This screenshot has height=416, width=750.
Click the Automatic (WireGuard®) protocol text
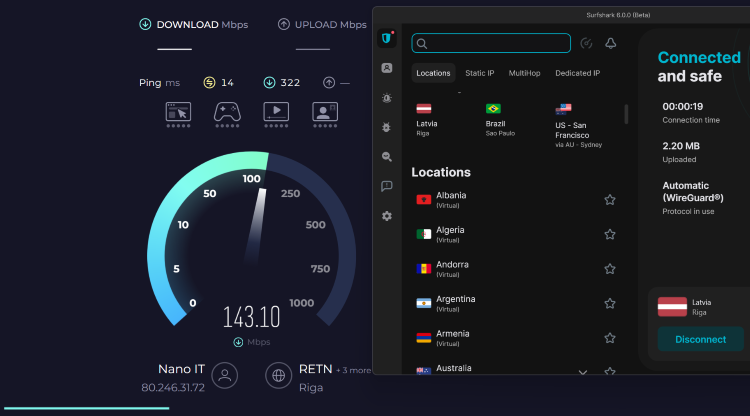click(x=693, y=191)
